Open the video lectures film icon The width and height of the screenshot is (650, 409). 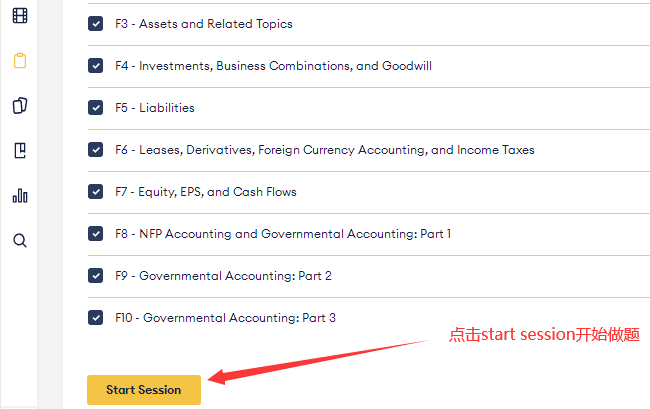coord(20,16)
